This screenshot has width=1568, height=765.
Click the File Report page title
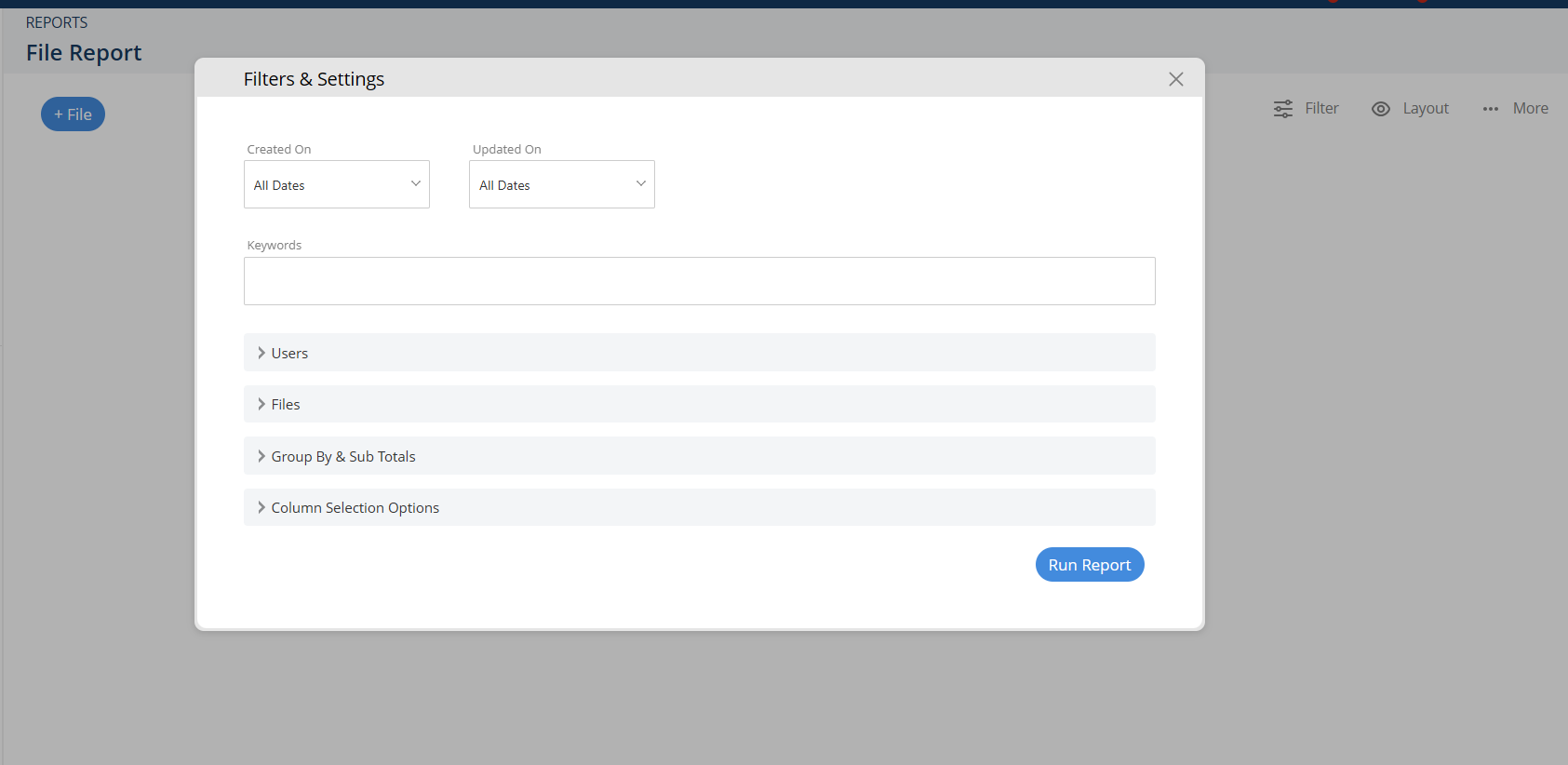[84, 53]
